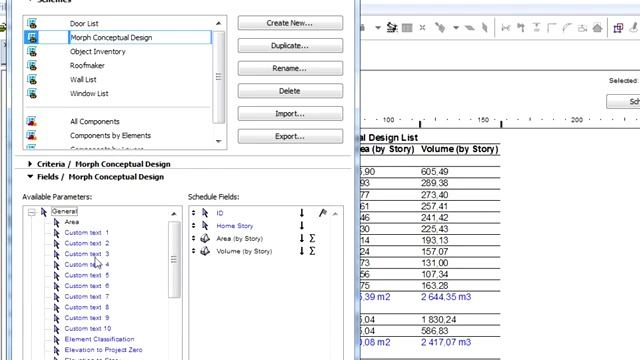Toggle sum symbol for Area (by Story)
The height and width of the screenshot is (360, 640).
(x=312, y=238)
